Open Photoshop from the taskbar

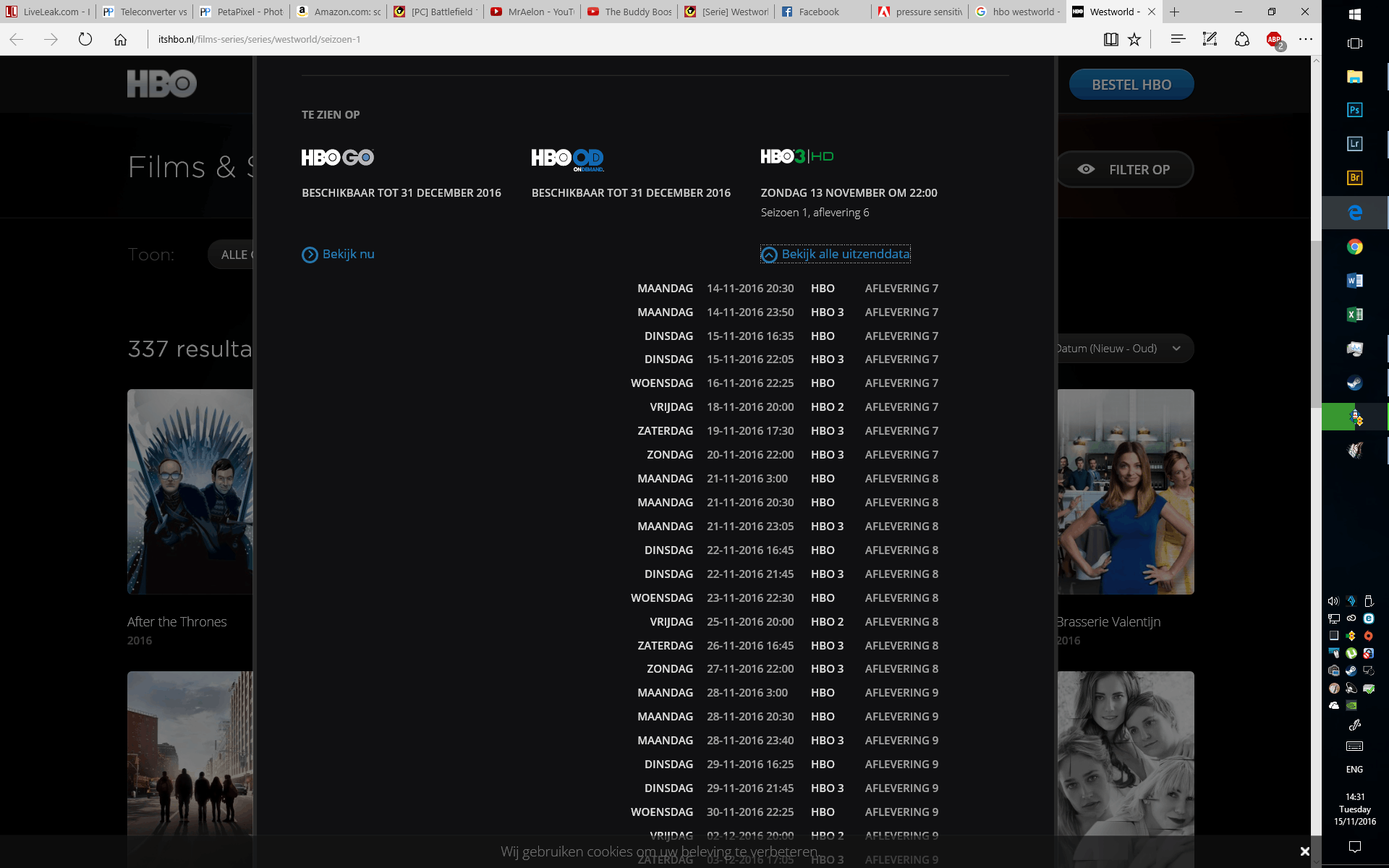(1354, 110)
